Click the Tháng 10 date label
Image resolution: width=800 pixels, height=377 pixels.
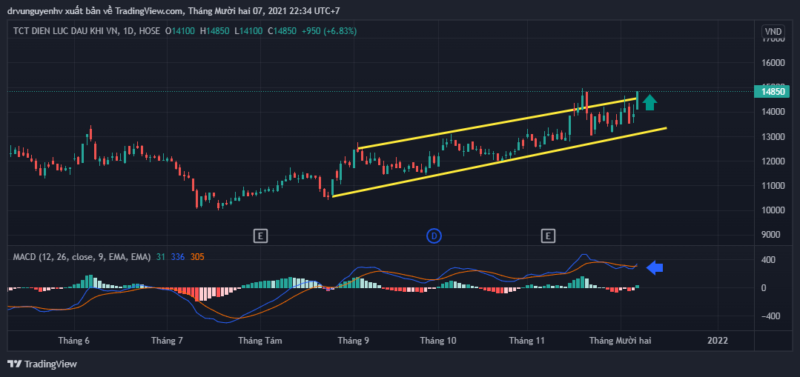coord(438,340)
